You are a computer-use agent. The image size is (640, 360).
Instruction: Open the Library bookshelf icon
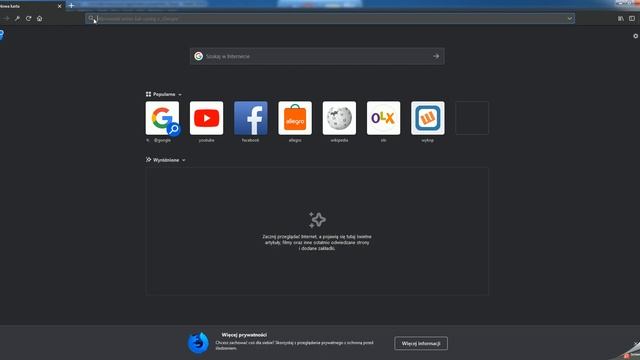[621, 18]
